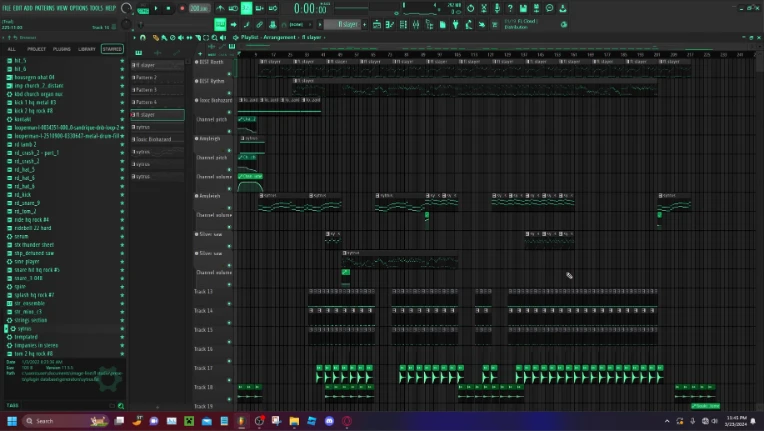The width and height of the screenshot is (764, 431).
Task: Click the Undo history circular arrow icon
Action: 470,8
